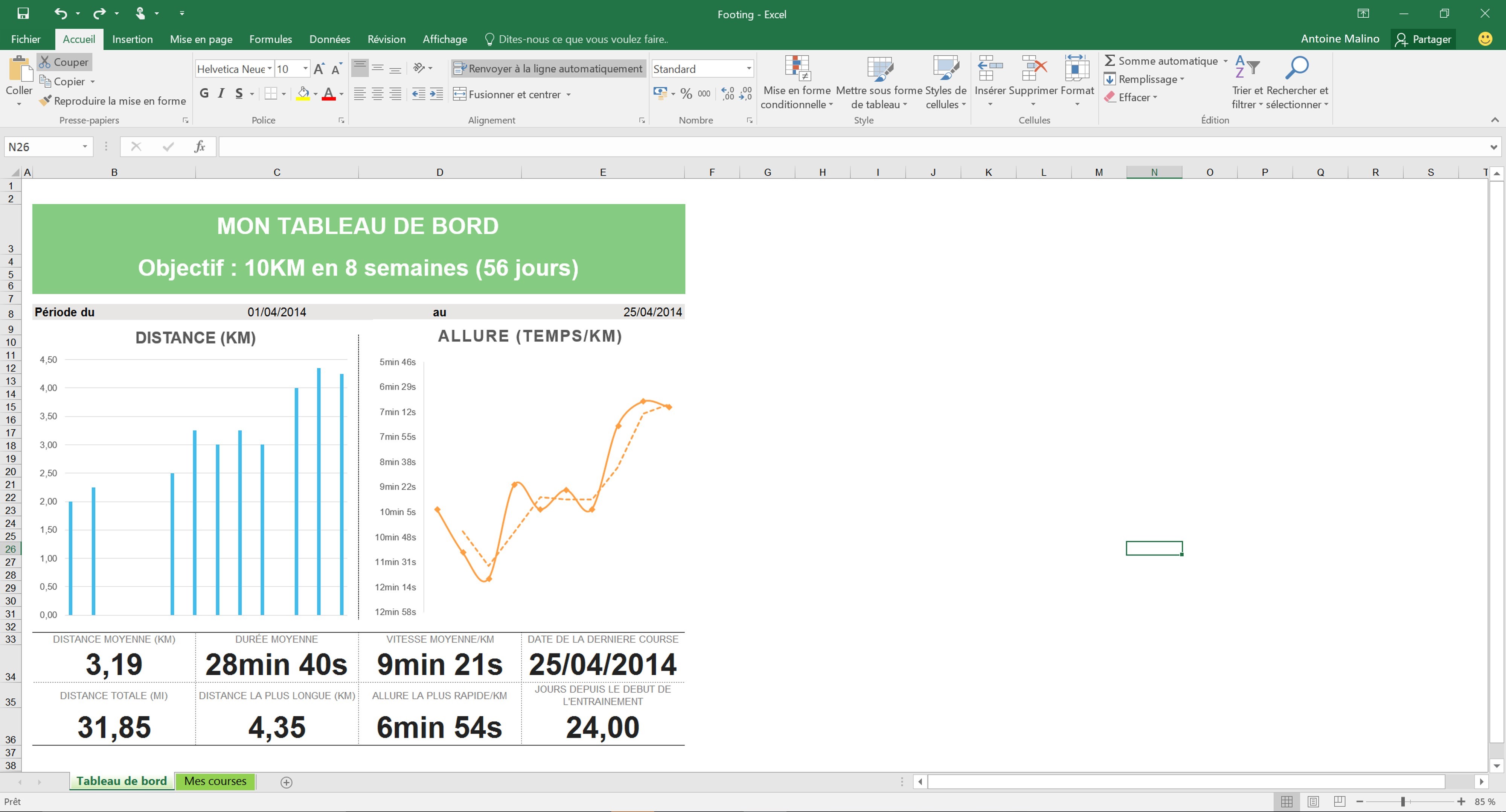Click zoom out minus button
The height and width of the screenshot is (812, 1506).
(x=1360, y=801)
